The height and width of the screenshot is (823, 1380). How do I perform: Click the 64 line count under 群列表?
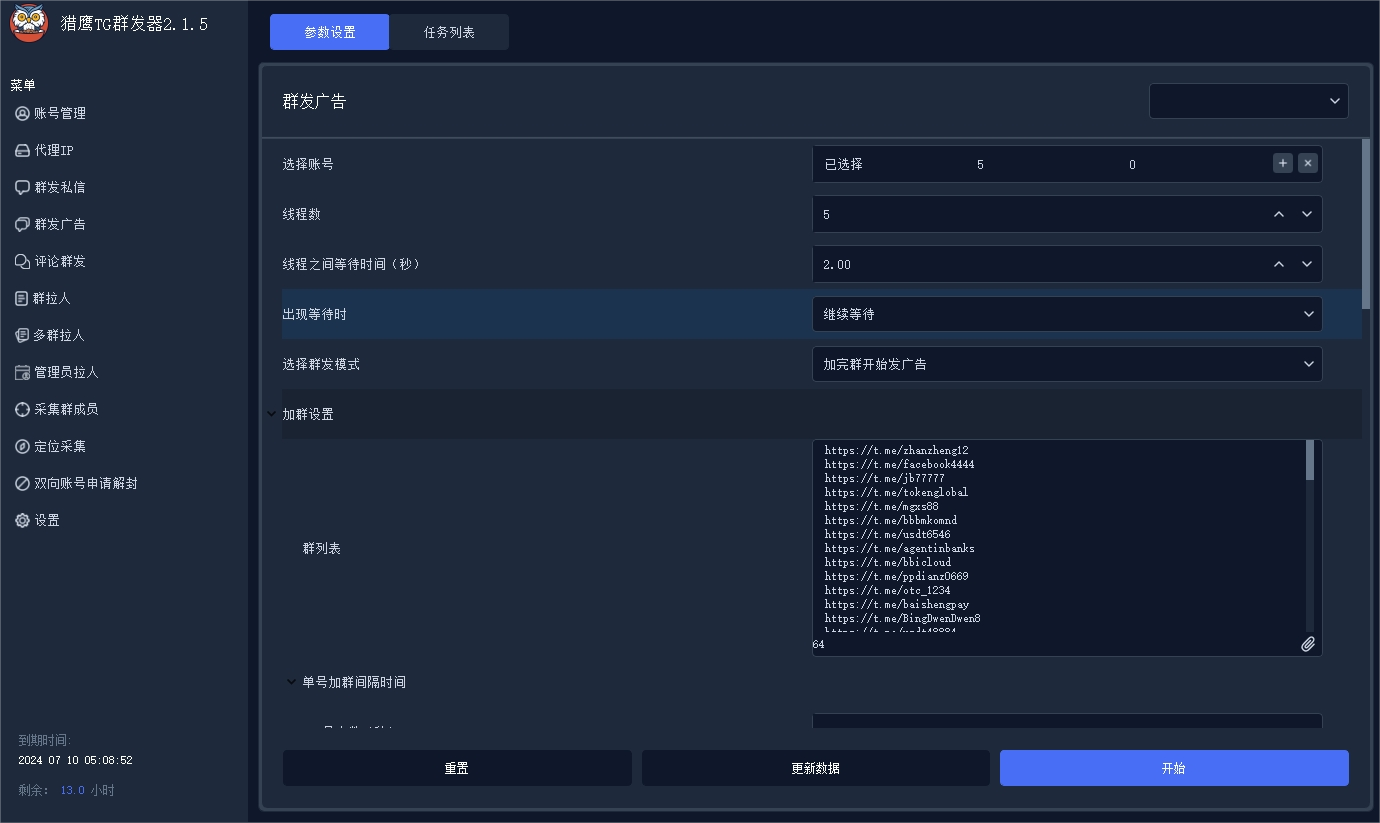point(818,645)
